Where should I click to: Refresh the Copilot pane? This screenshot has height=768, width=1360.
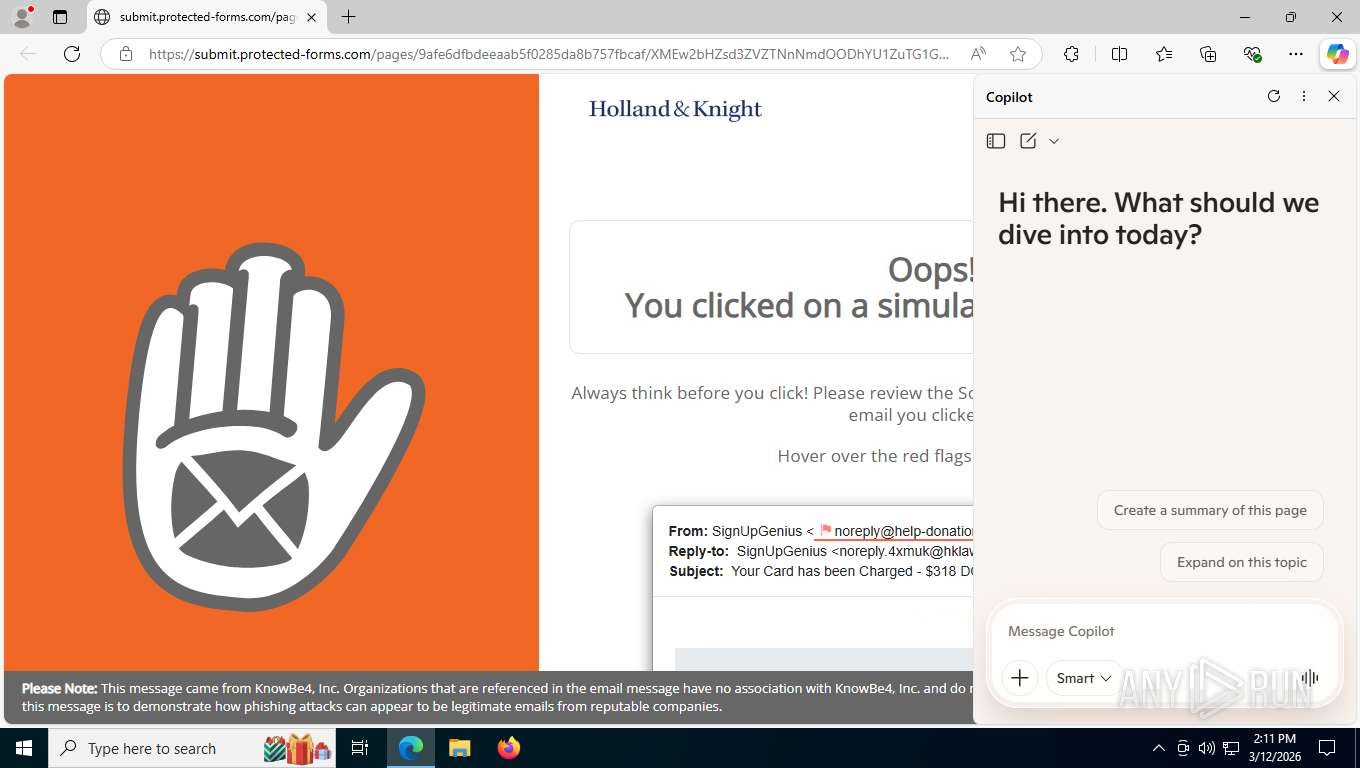1274,96
